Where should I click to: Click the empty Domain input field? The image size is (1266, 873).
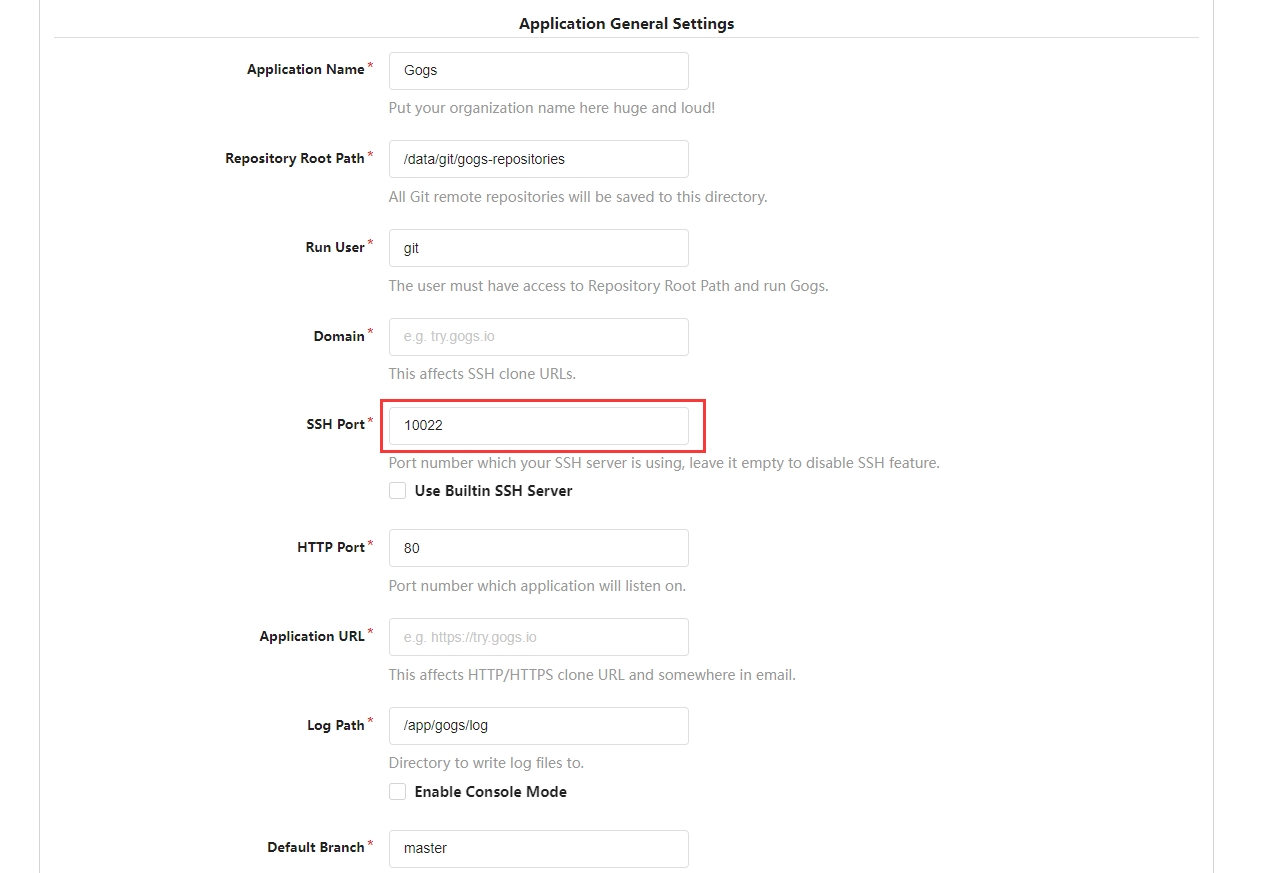pyautogui.click(x=538, y=337)
